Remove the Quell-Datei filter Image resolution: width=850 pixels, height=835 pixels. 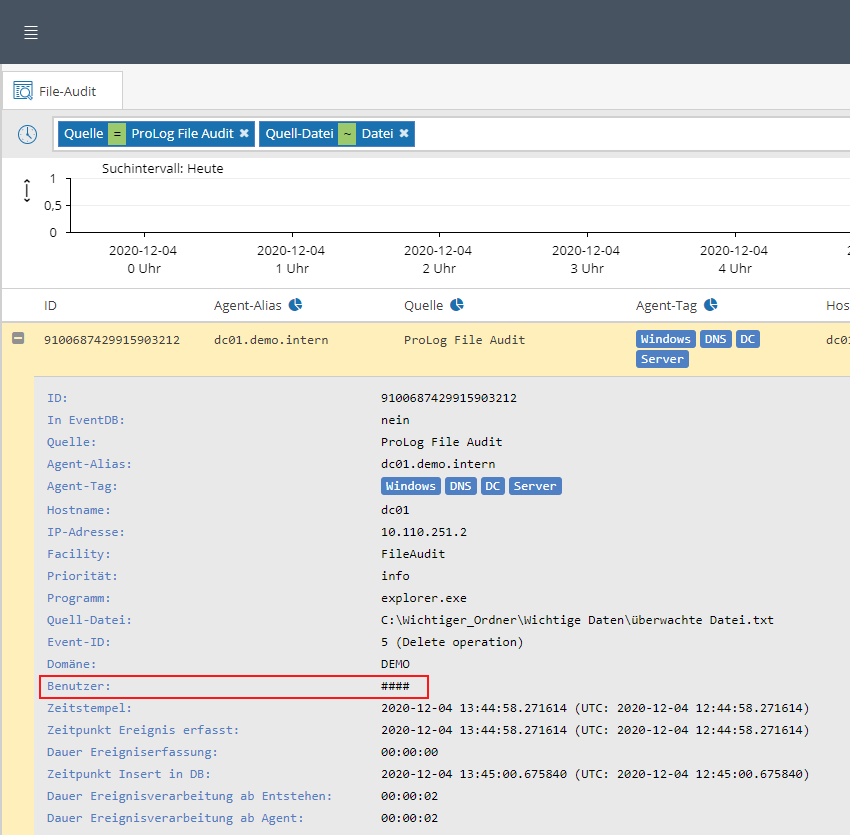pos(404,134)
